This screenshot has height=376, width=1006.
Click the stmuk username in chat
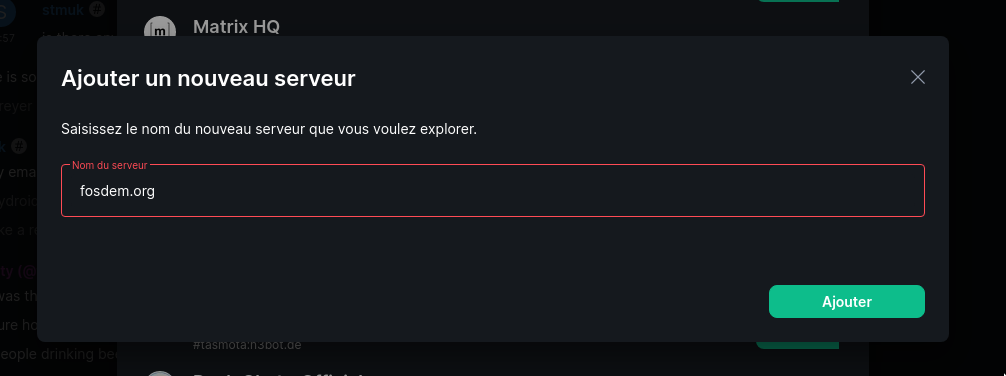pyautogui.click(x=63, y=9)
